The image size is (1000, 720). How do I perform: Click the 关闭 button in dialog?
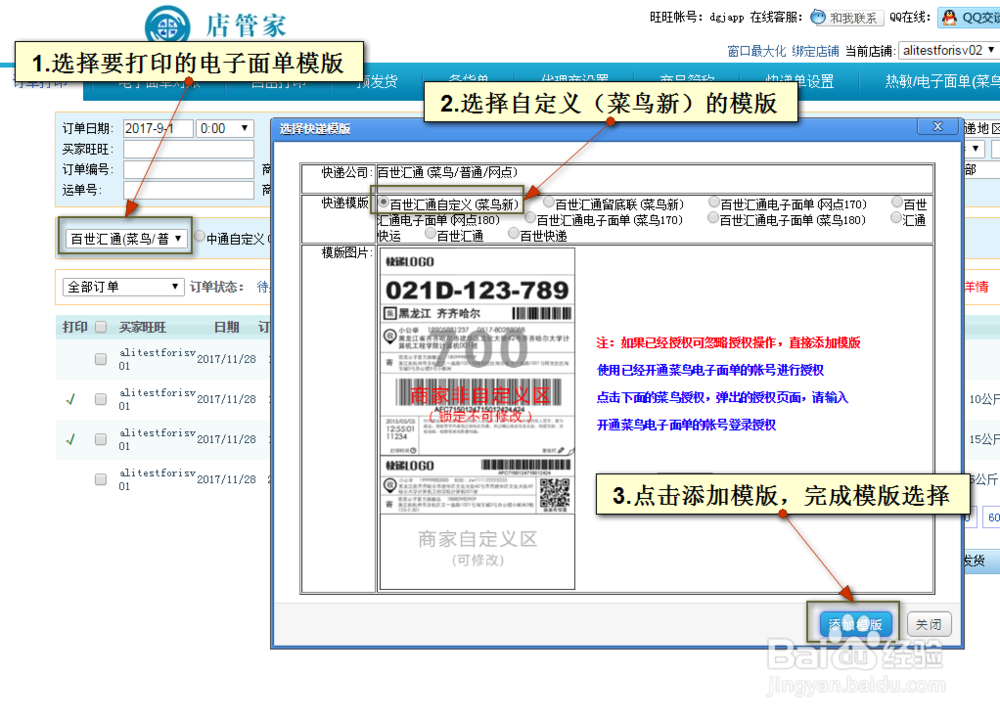[929, 624]
